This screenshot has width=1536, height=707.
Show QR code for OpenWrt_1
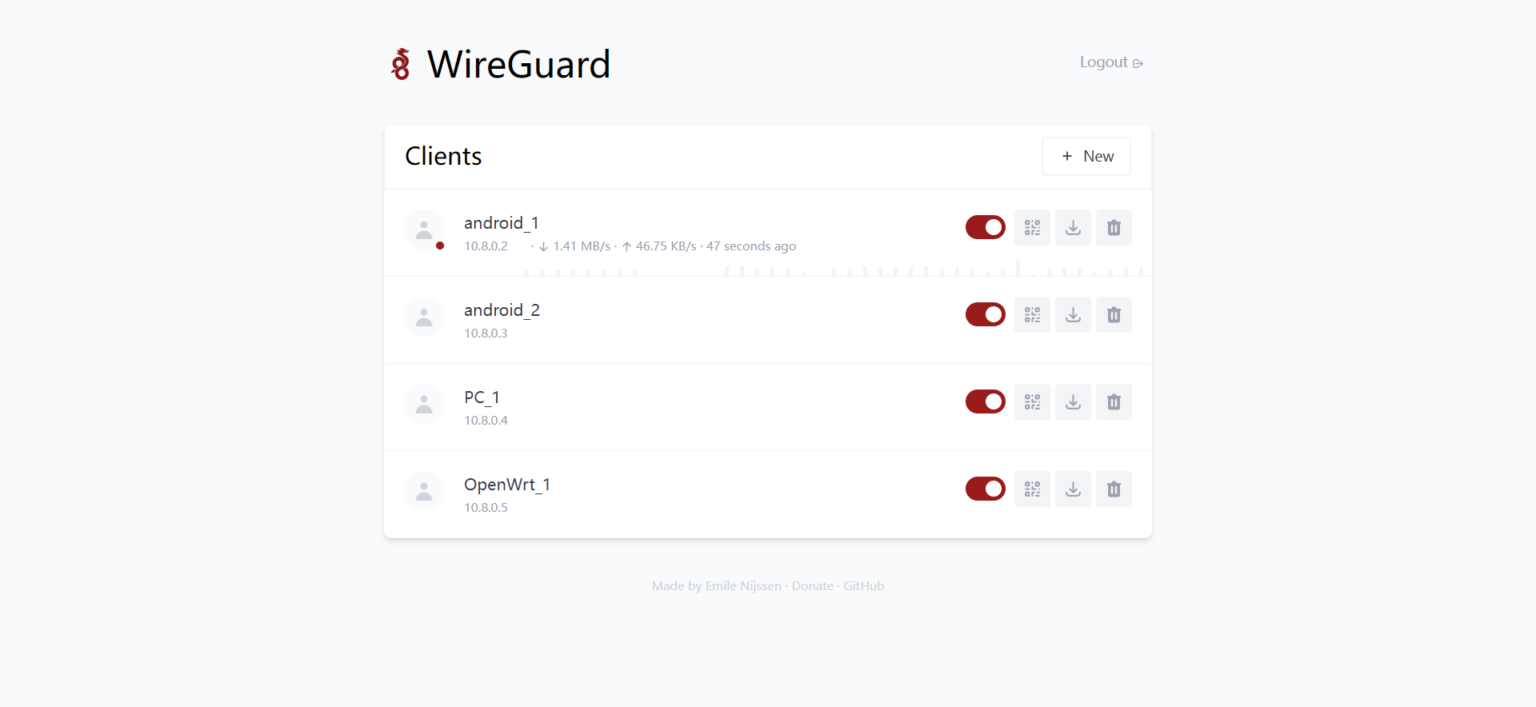(x=1032, y=489)
